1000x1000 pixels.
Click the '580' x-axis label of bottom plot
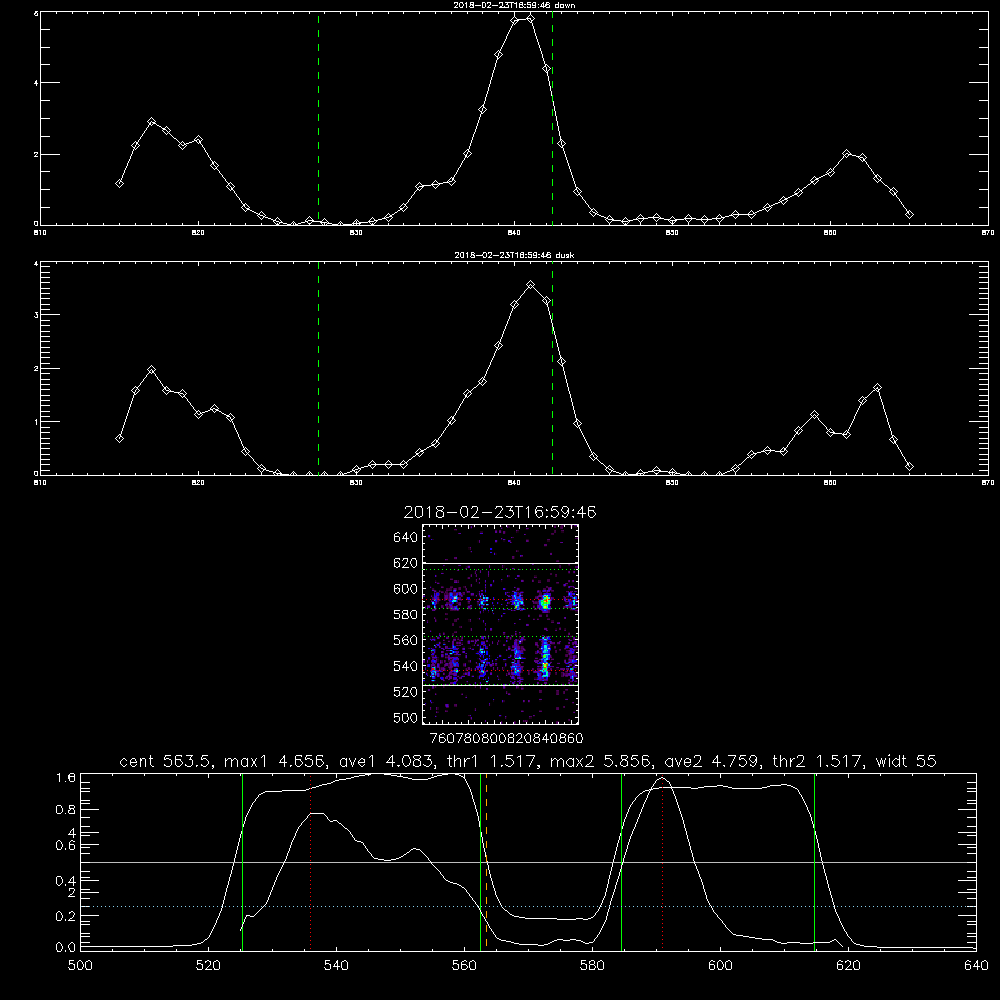(x=592, y=966)
